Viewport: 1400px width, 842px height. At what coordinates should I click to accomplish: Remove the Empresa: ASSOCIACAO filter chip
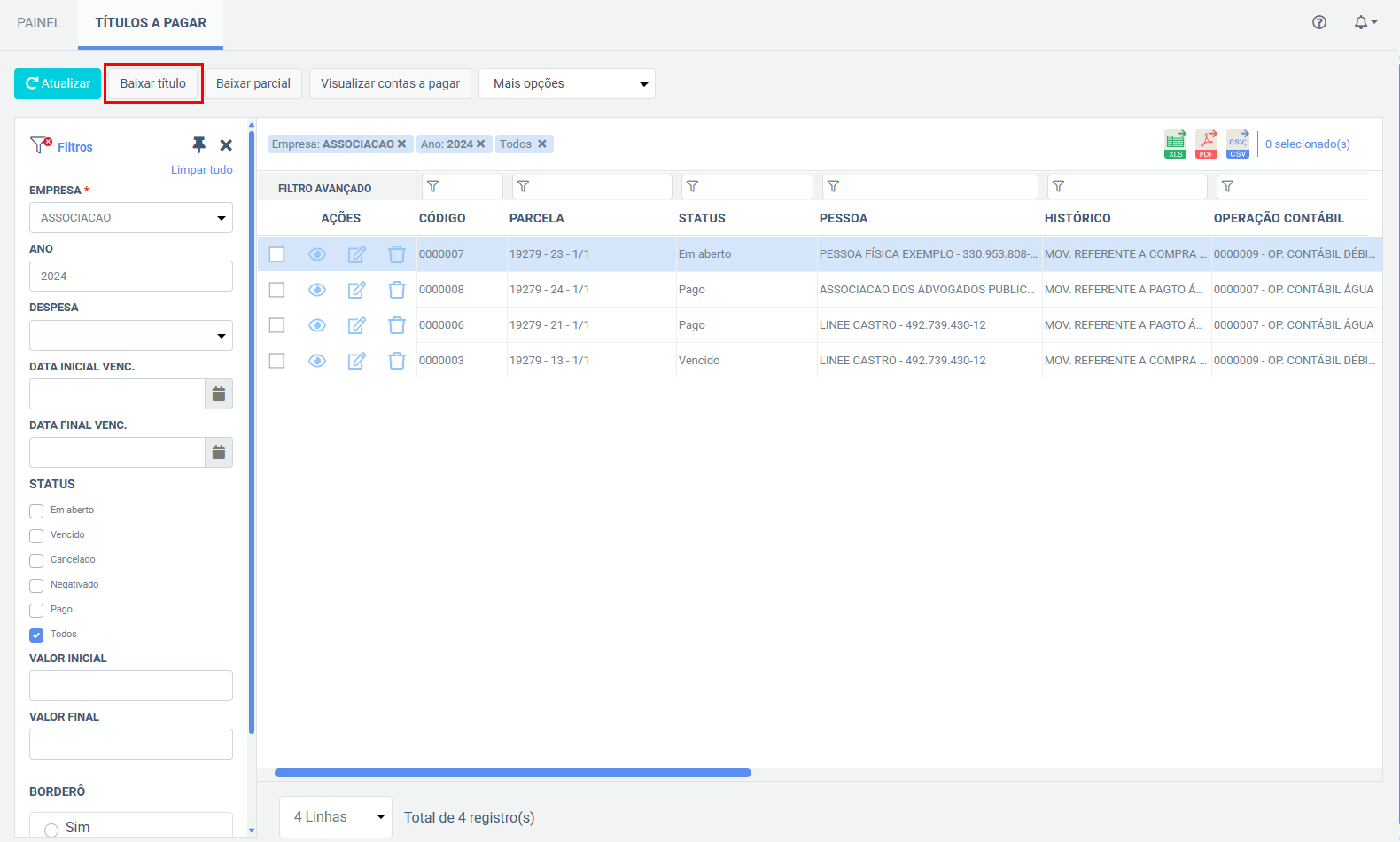(401, 144)
